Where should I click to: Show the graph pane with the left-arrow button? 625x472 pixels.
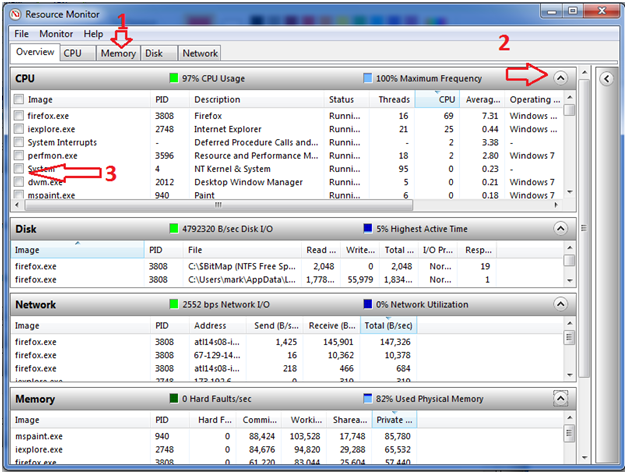(x=606, y=77)
